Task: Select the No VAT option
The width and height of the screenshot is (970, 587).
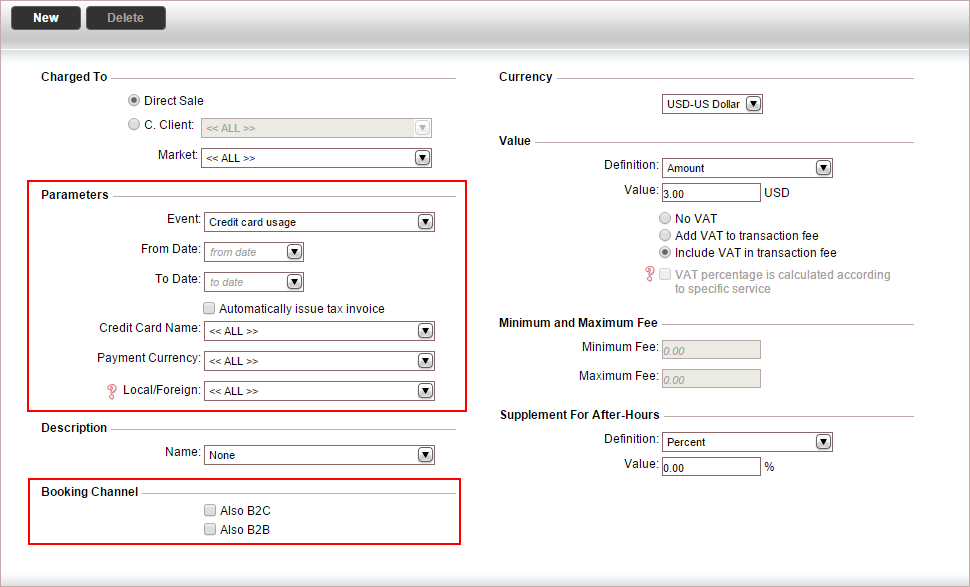Action: click(x=665, y=218)
